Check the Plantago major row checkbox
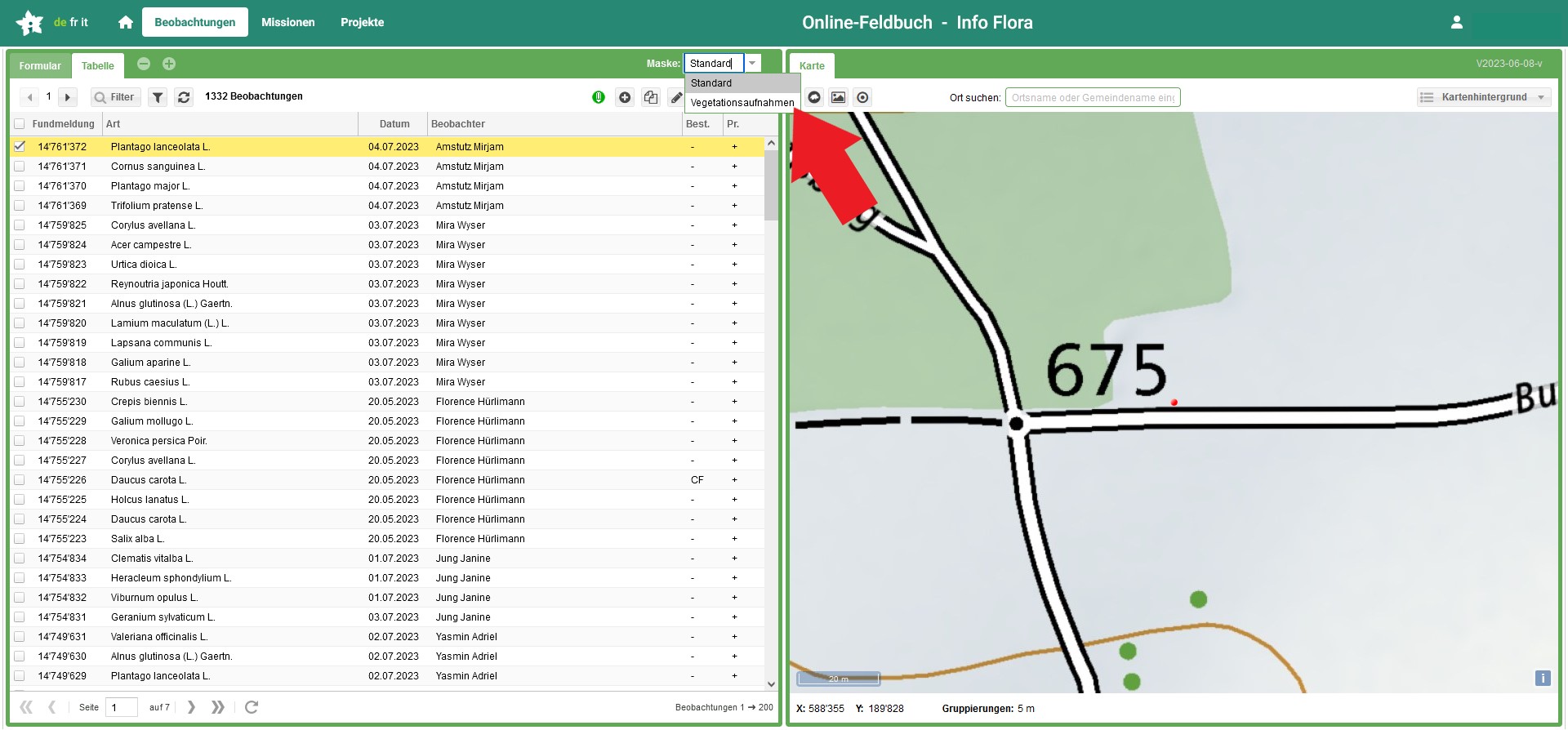The height and width of the screenshot is (730, 1568). click(x=20, y=186)
